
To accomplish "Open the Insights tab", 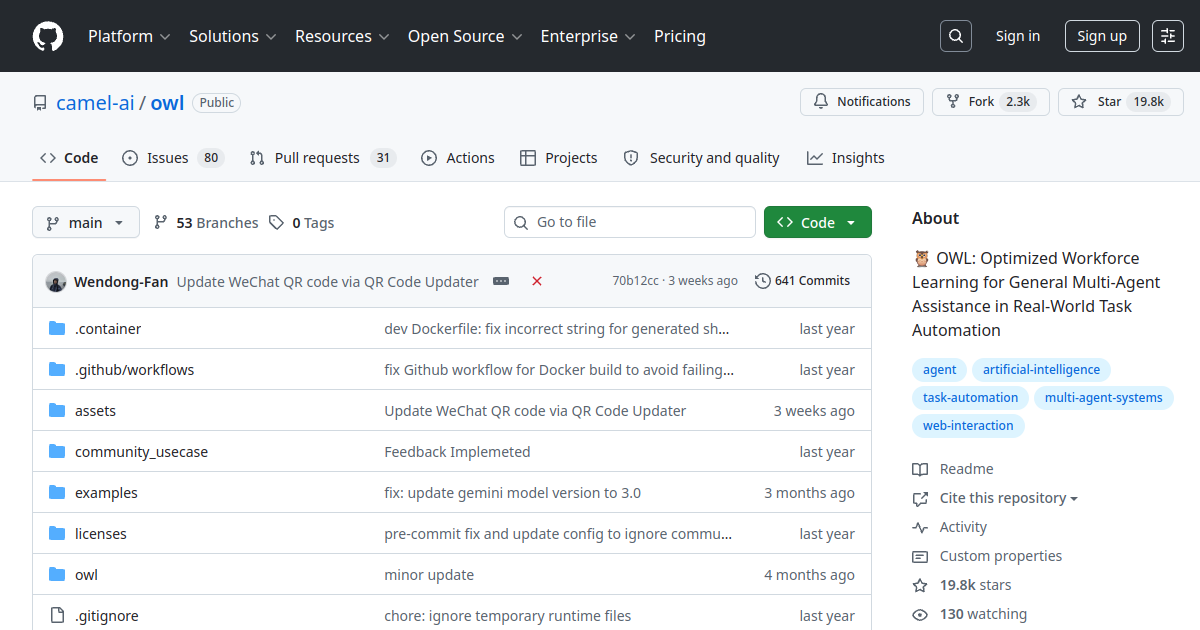I will point(846,158).
